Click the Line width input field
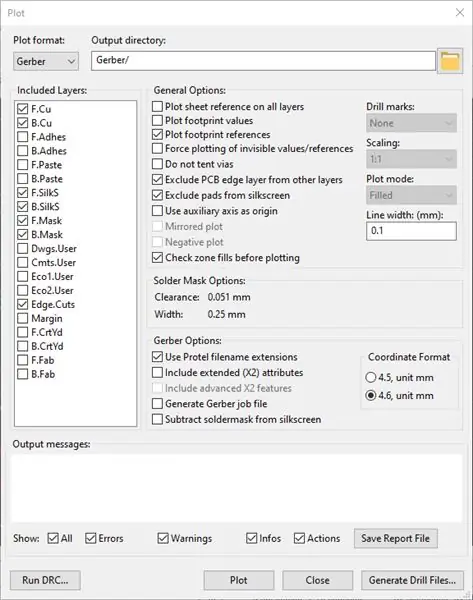Image resolution: width=473 pixels, height=600 pixels. click(x=411, y=231)
